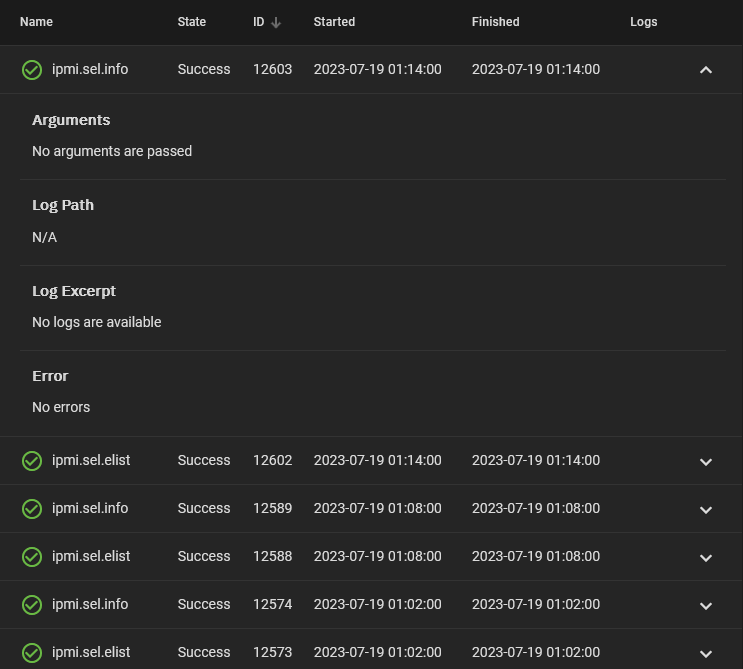Sort by the Name column header

click(36, 22)
